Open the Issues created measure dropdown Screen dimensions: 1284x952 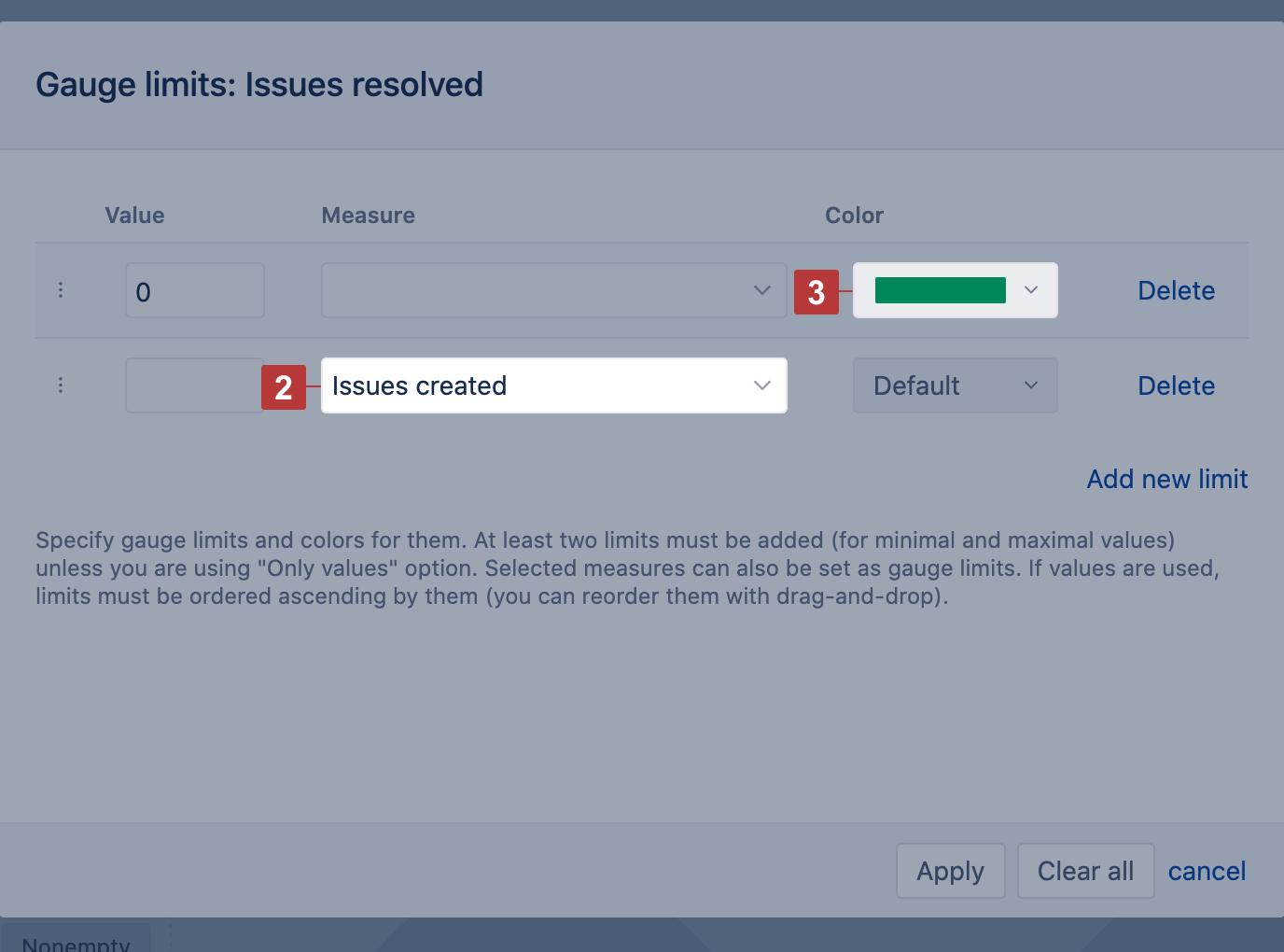[x=554, y=385]
